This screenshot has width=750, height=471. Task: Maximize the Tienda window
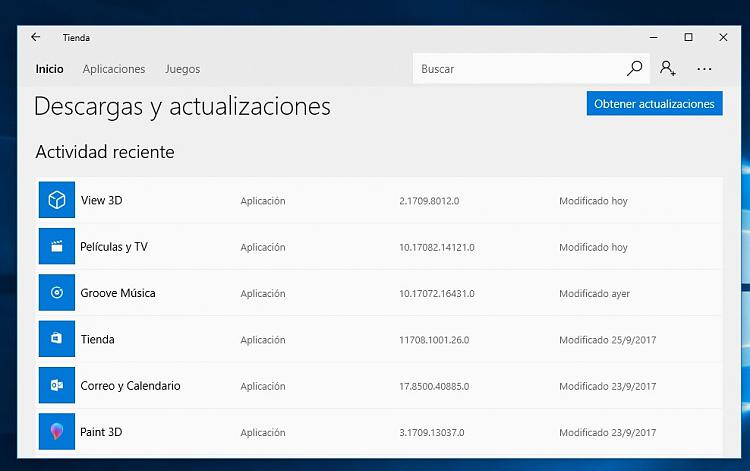(688, 37)
